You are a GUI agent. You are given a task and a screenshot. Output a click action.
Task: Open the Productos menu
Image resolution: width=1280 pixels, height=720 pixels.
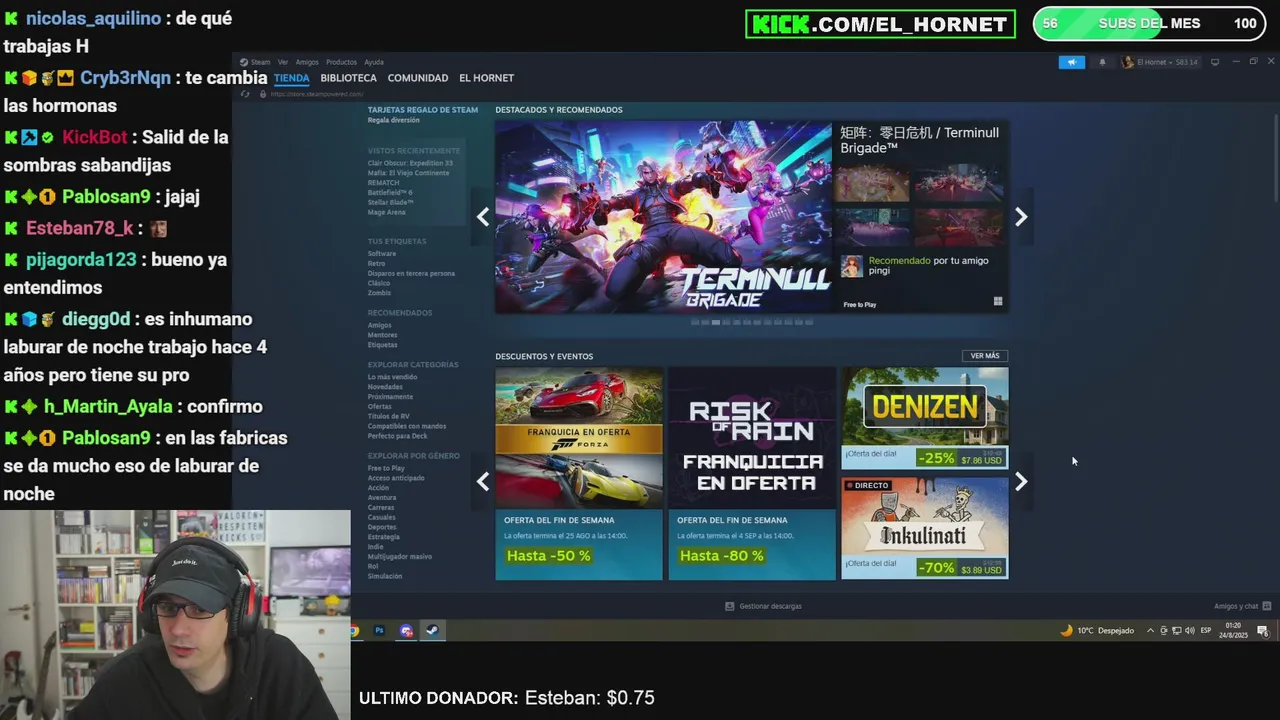click(341, 62)
